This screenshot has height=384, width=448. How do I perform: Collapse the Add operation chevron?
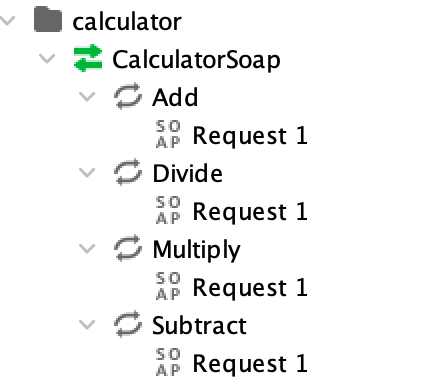point(87,97)
